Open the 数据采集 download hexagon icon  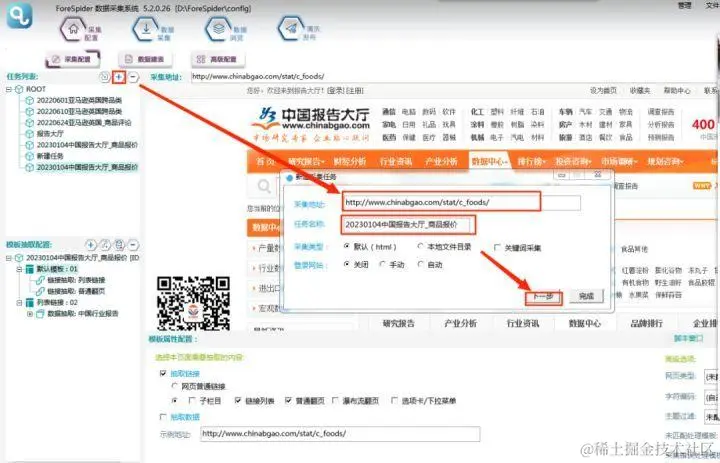pyautogui.click(x=146, y=29)
